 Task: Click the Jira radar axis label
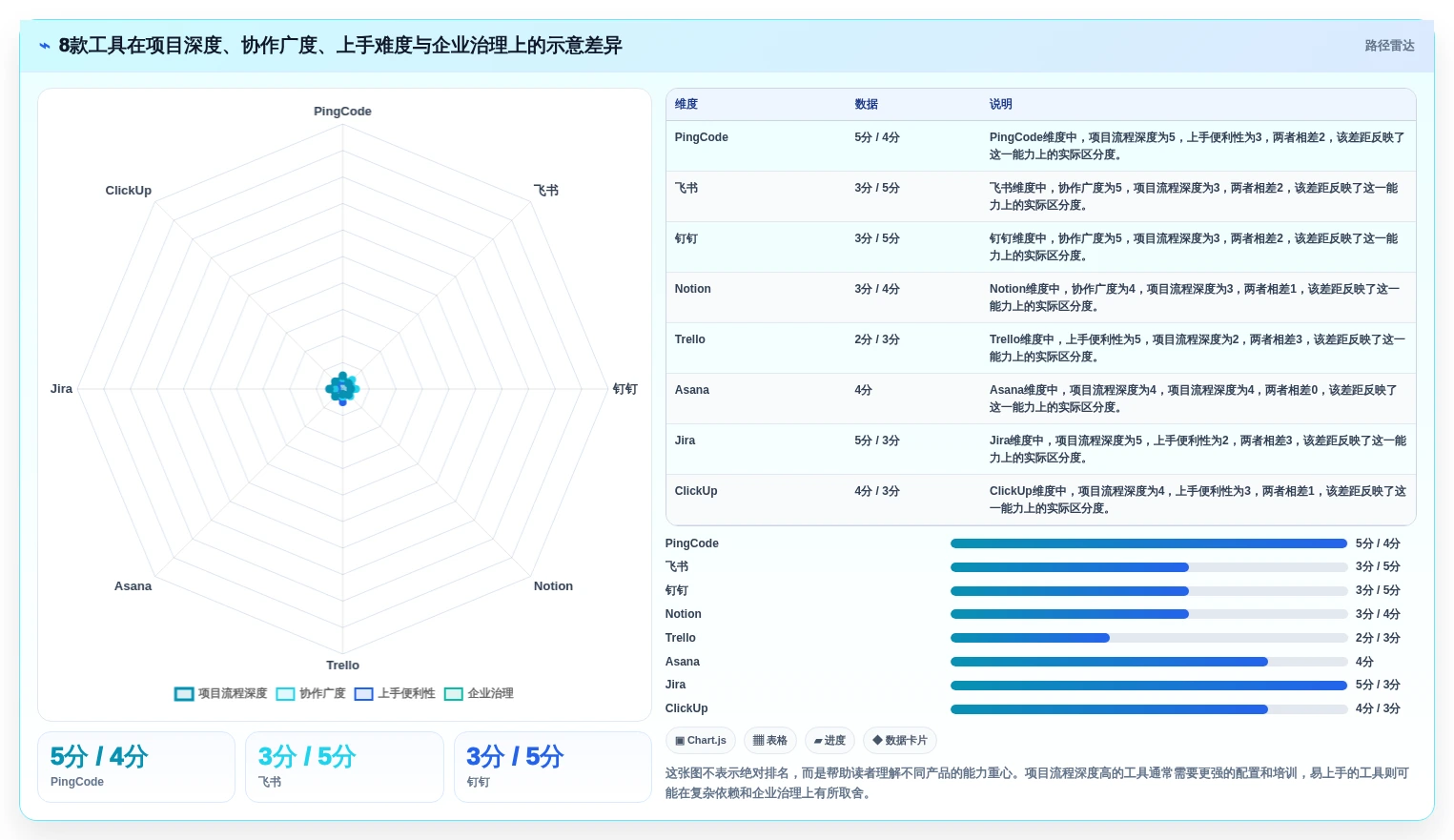pyautogui.click(x=61, y=389)
